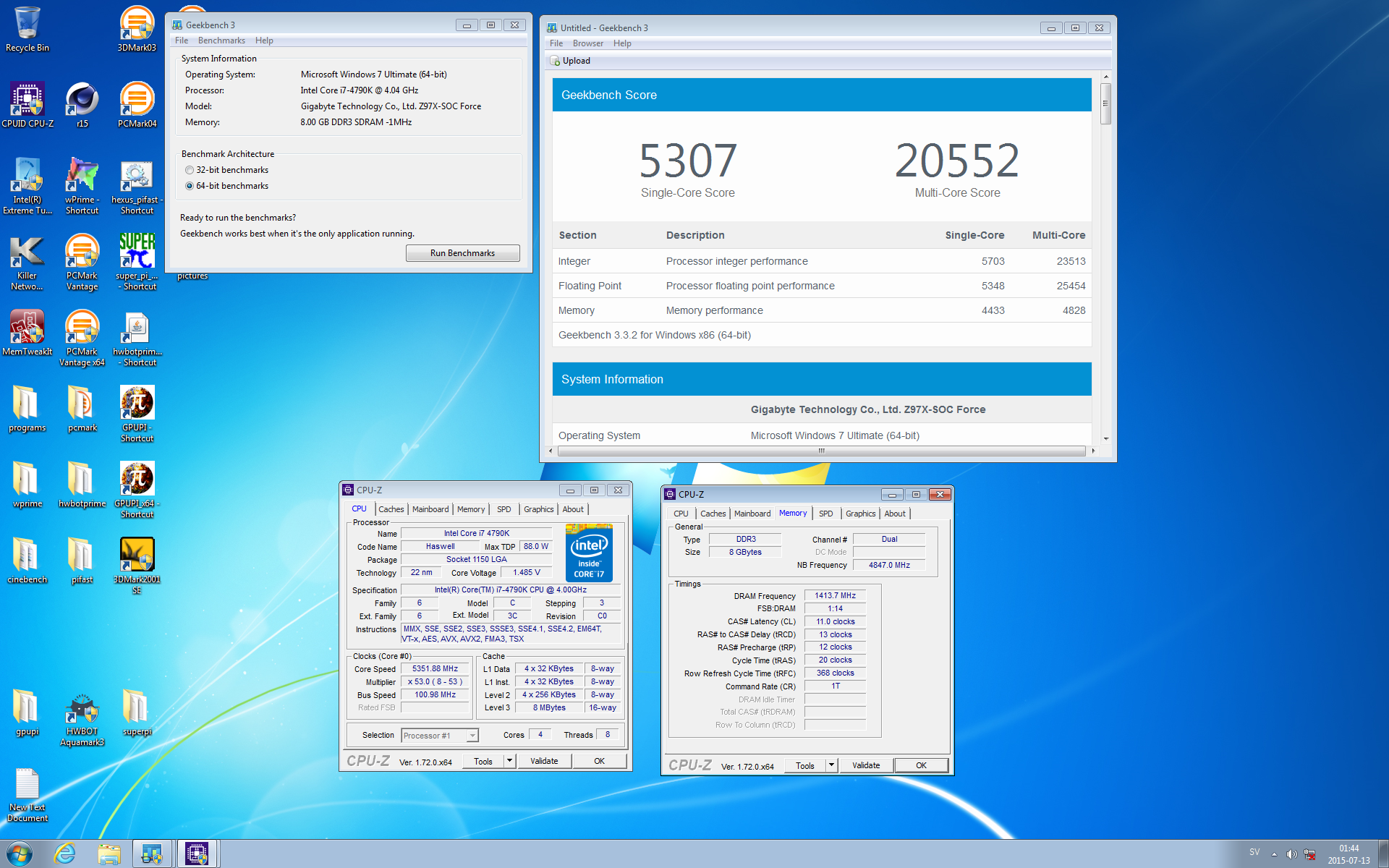This screenshot has height=868, width=1389.
Task: Open the hwbotprime shortcut icon
Action: click(137, 338)
